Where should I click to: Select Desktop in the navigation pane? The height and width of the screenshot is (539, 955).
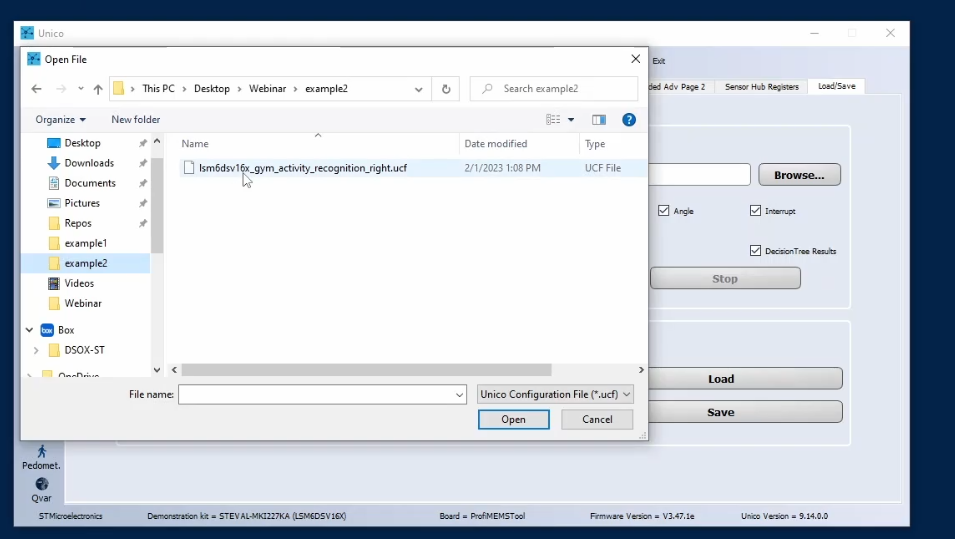coord(85,143)
